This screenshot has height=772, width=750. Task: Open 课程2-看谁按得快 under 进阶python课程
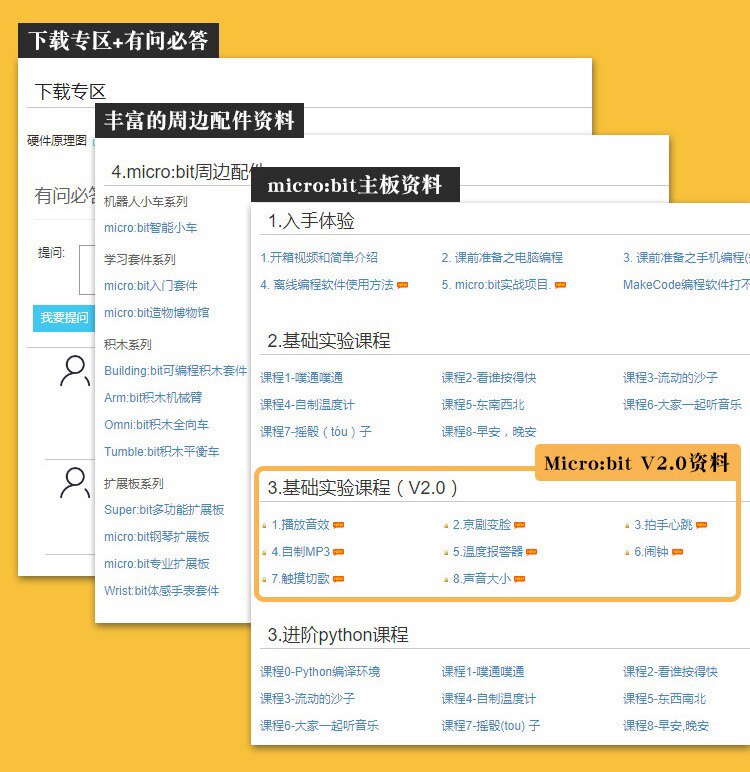pyautogui.click(x=670, y=672)
